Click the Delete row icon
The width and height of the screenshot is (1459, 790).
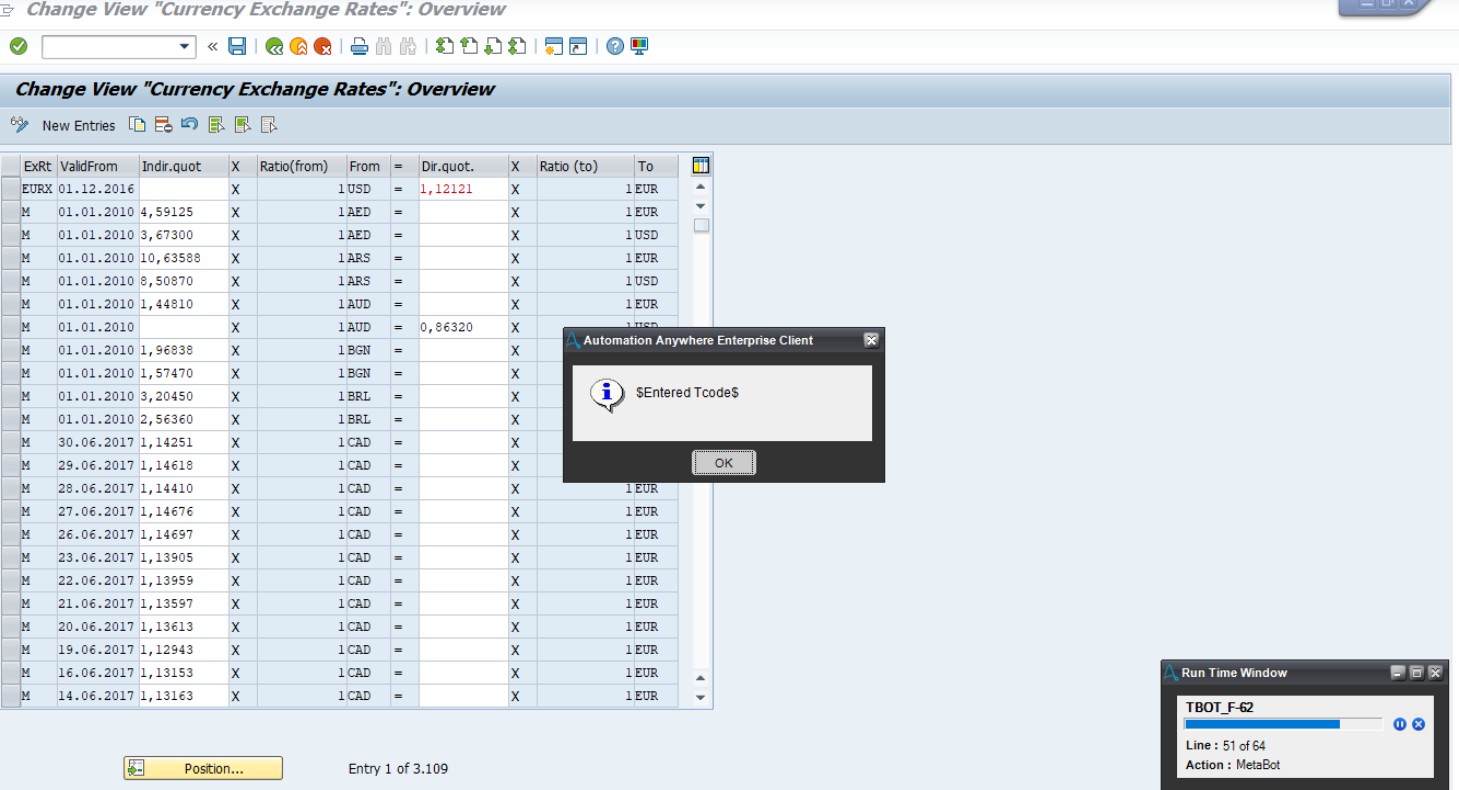point(163,125)
